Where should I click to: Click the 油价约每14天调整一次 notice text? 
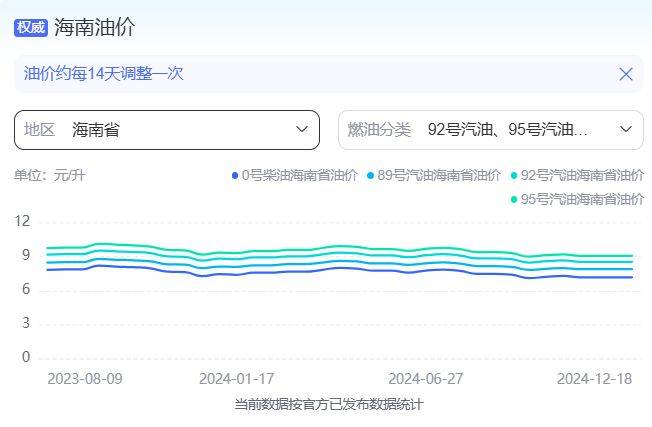[x=104, y=74]
